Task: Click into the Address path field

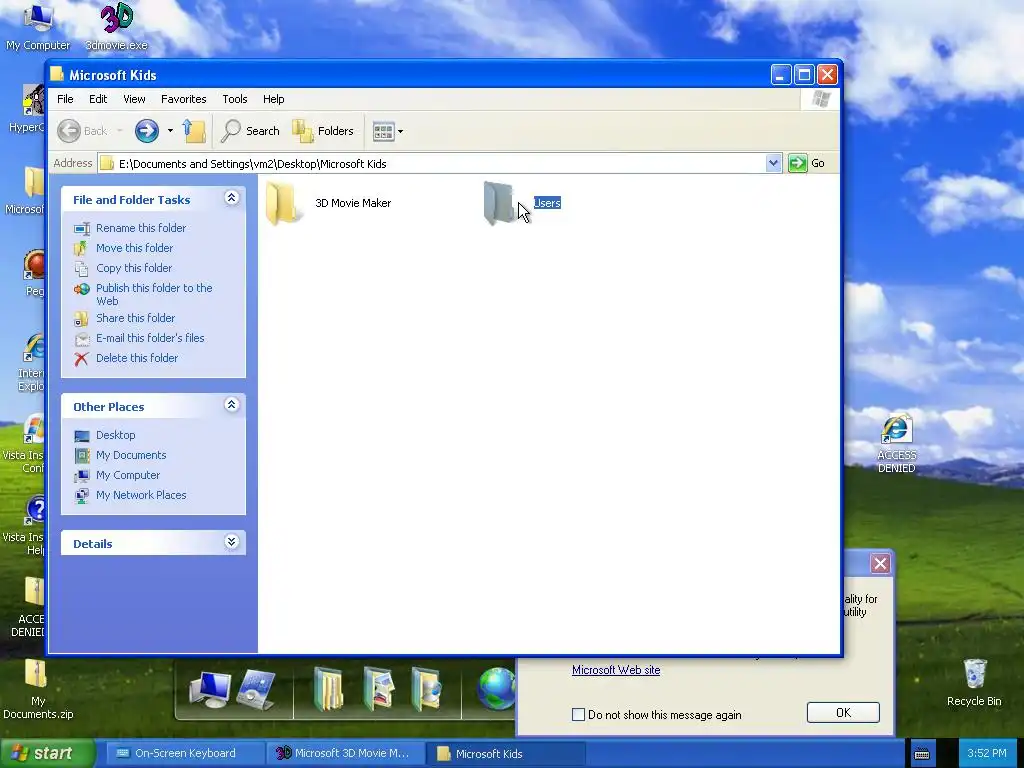Action: [x=431, y=163]
